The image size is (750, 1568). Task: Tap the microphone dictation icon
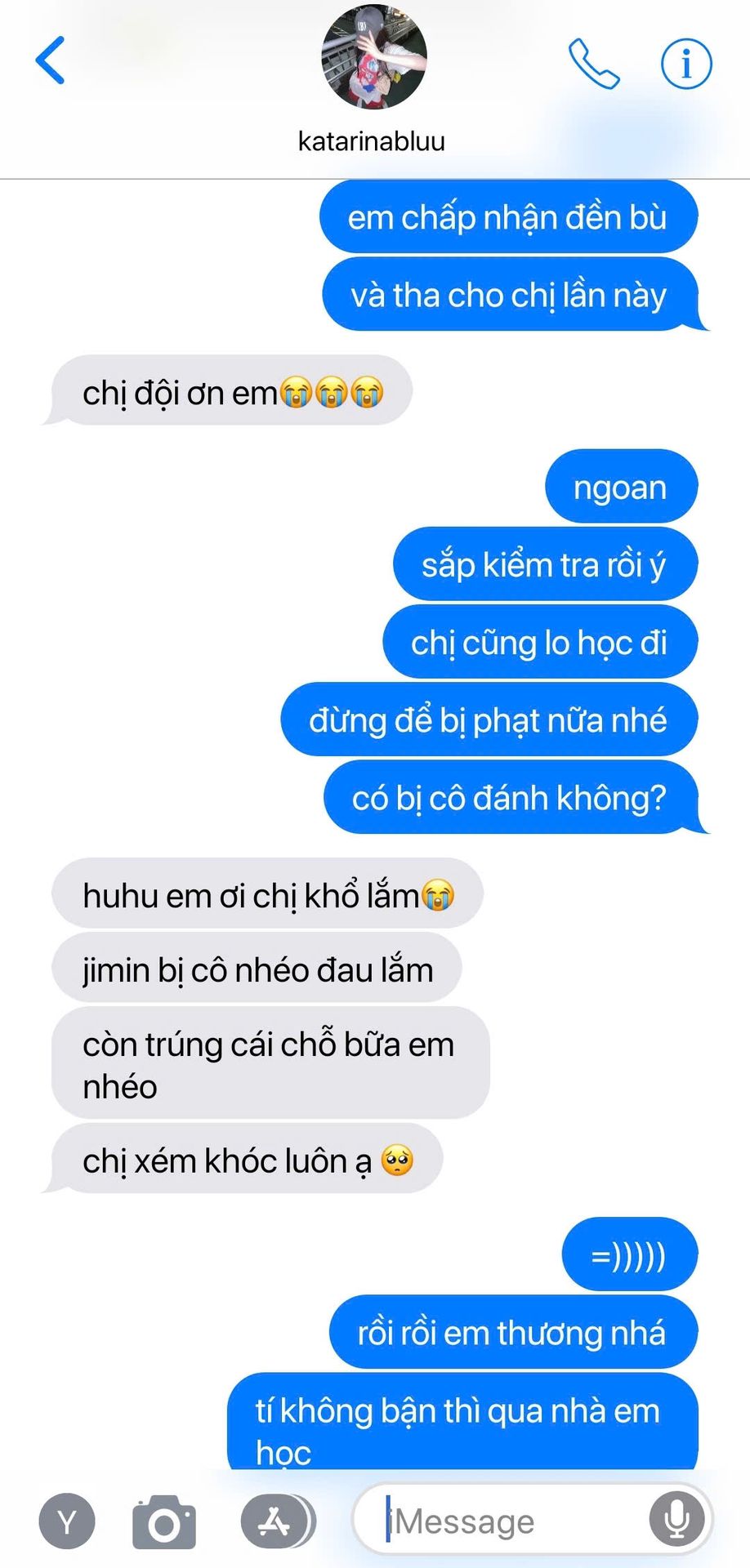point(676,1521)
